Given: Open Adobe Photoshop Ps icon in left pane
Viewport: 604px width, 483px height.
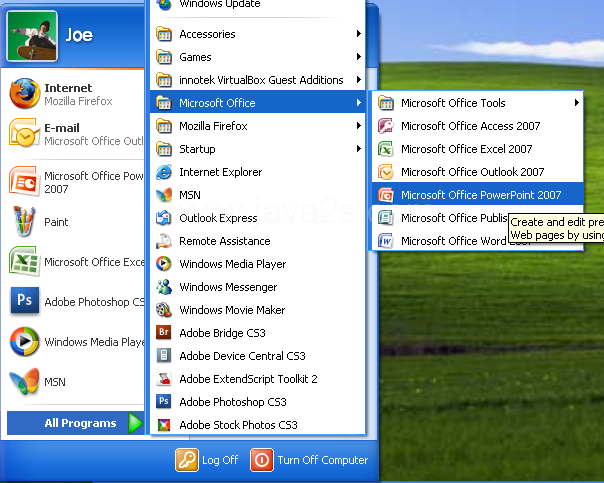Looking at the screenshot, I should coord(25,300).
